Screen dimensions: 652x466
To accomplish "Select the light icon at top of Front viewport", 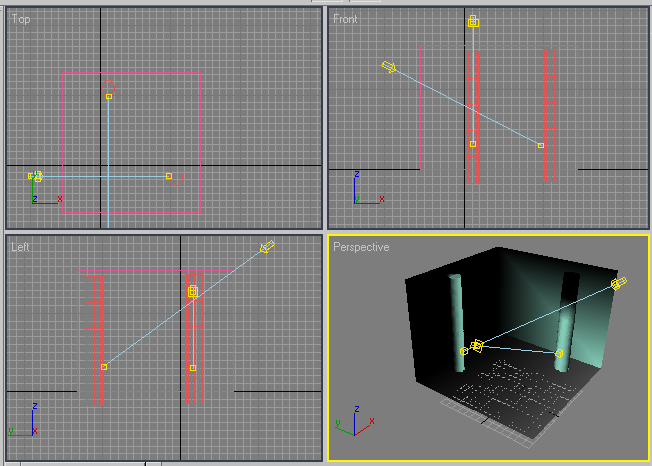I will coord(473,21).
